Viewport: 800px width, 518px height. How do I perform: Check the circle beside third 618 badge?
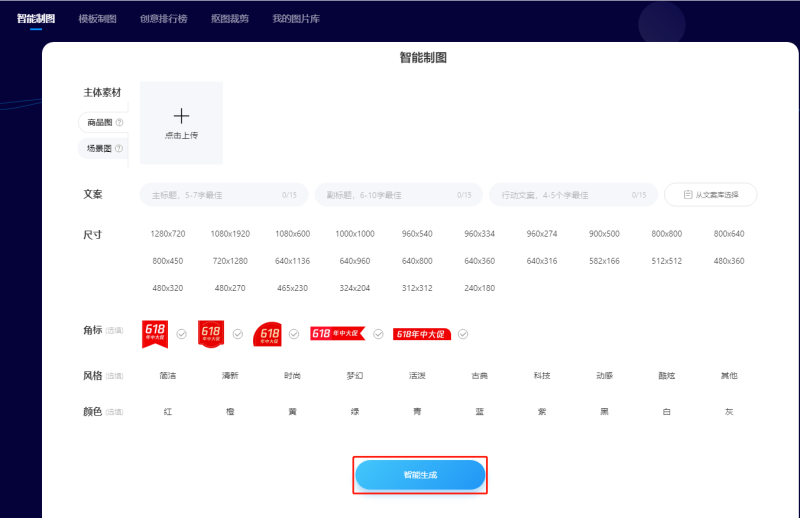(295, 334)
